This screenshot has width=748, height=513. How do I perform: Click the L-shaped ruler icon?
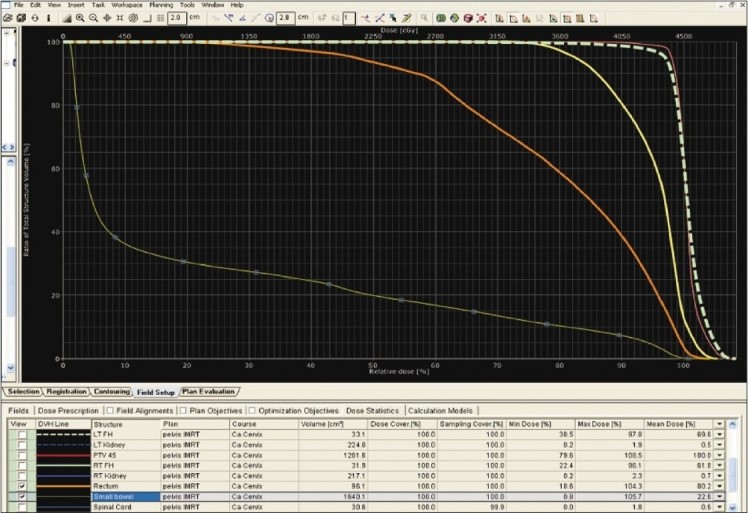[x=147, y=18]
